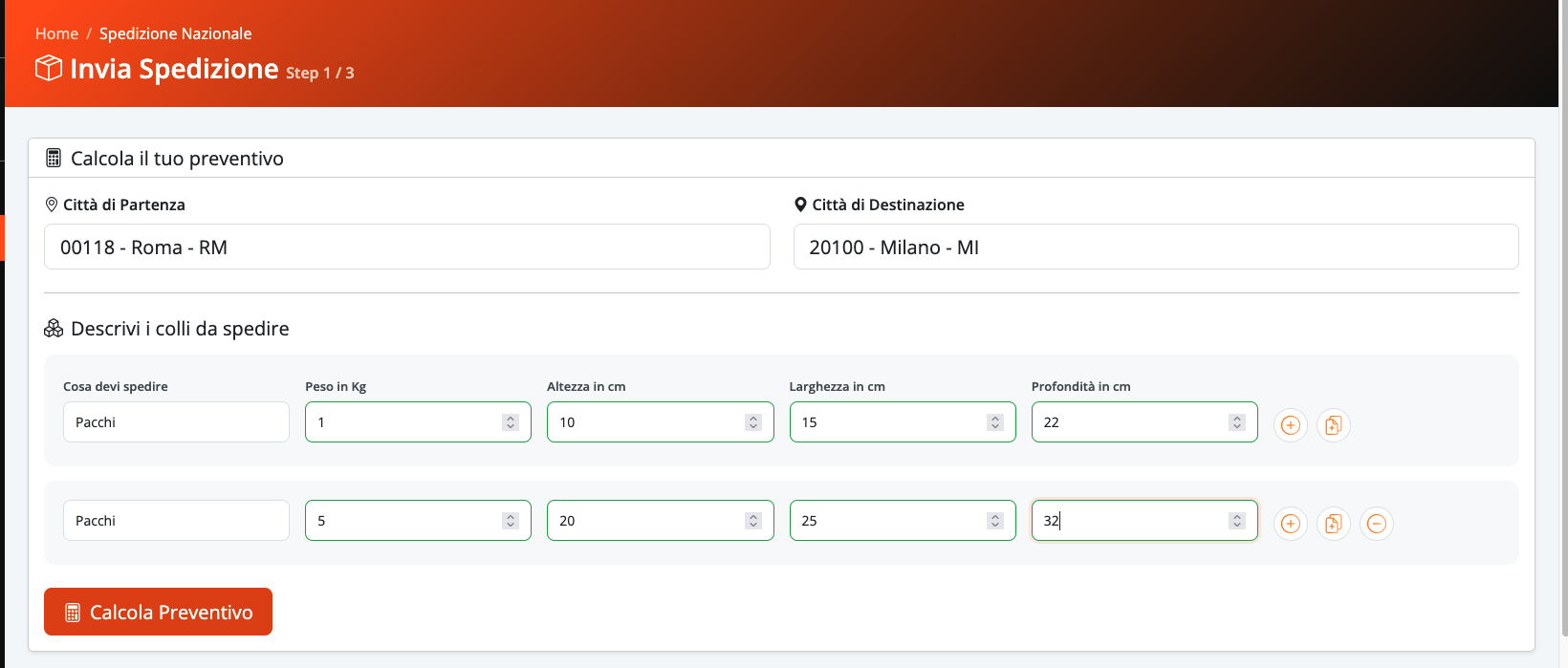Edit the Città di Partenza field
The image size is (1568, 668).
pos(406,247)
